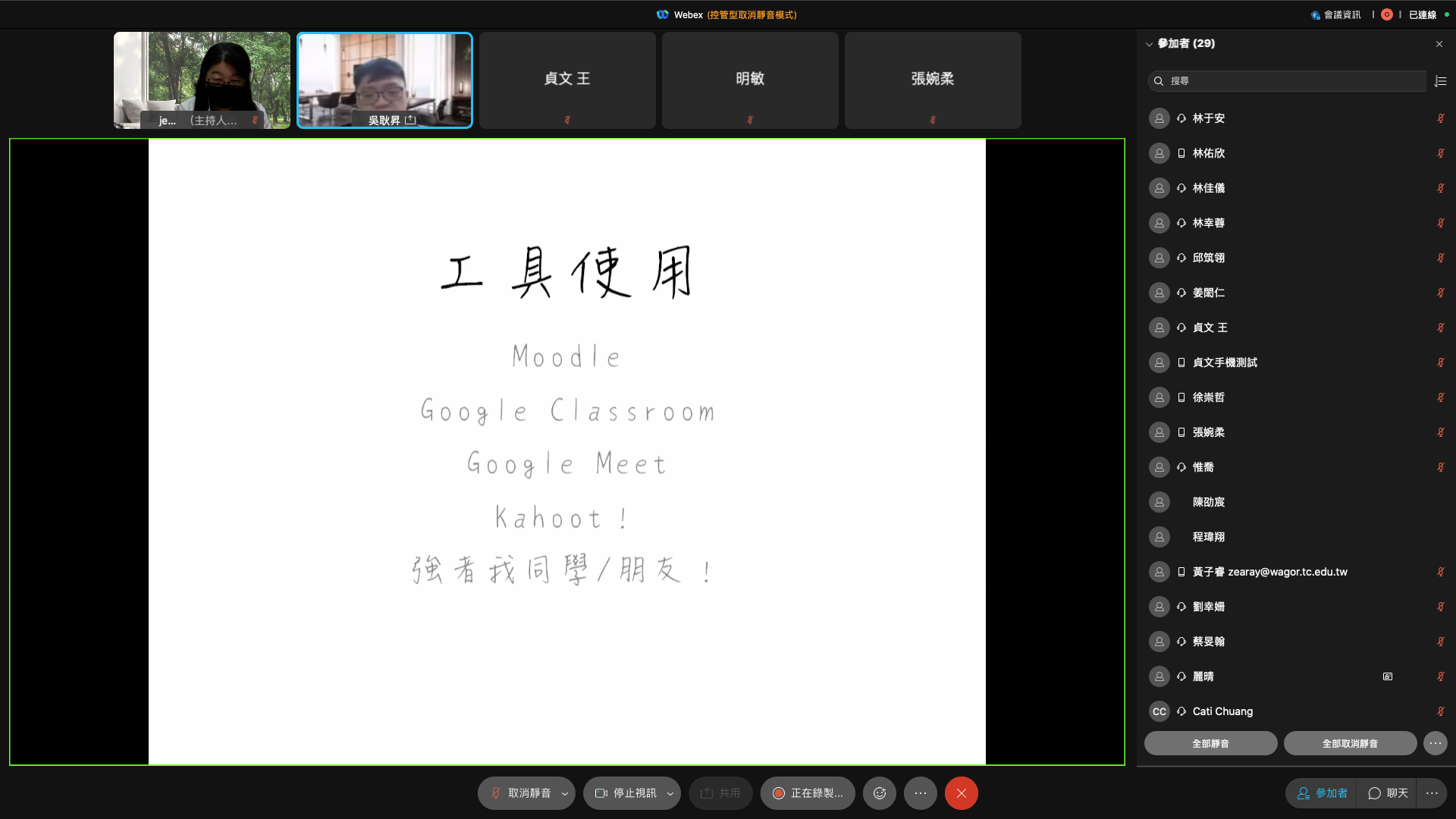Open the sort participants list icon

pyautogui.click(x=1441, y=81)
